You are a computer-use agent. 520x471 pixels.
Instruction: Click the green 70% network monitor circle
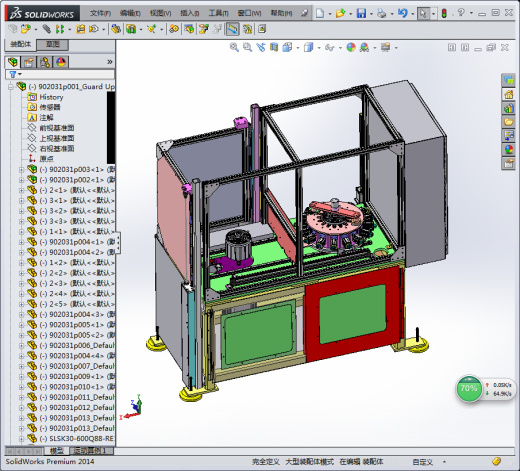[469, 388]
